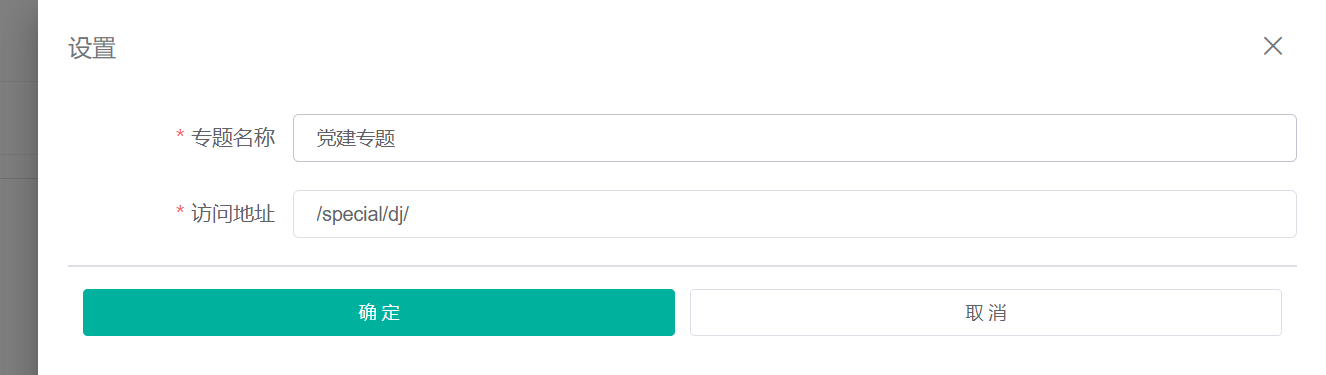Click the red asterisk beside 专题名称
Screen dimensions: 1326x375
[180, 137]
